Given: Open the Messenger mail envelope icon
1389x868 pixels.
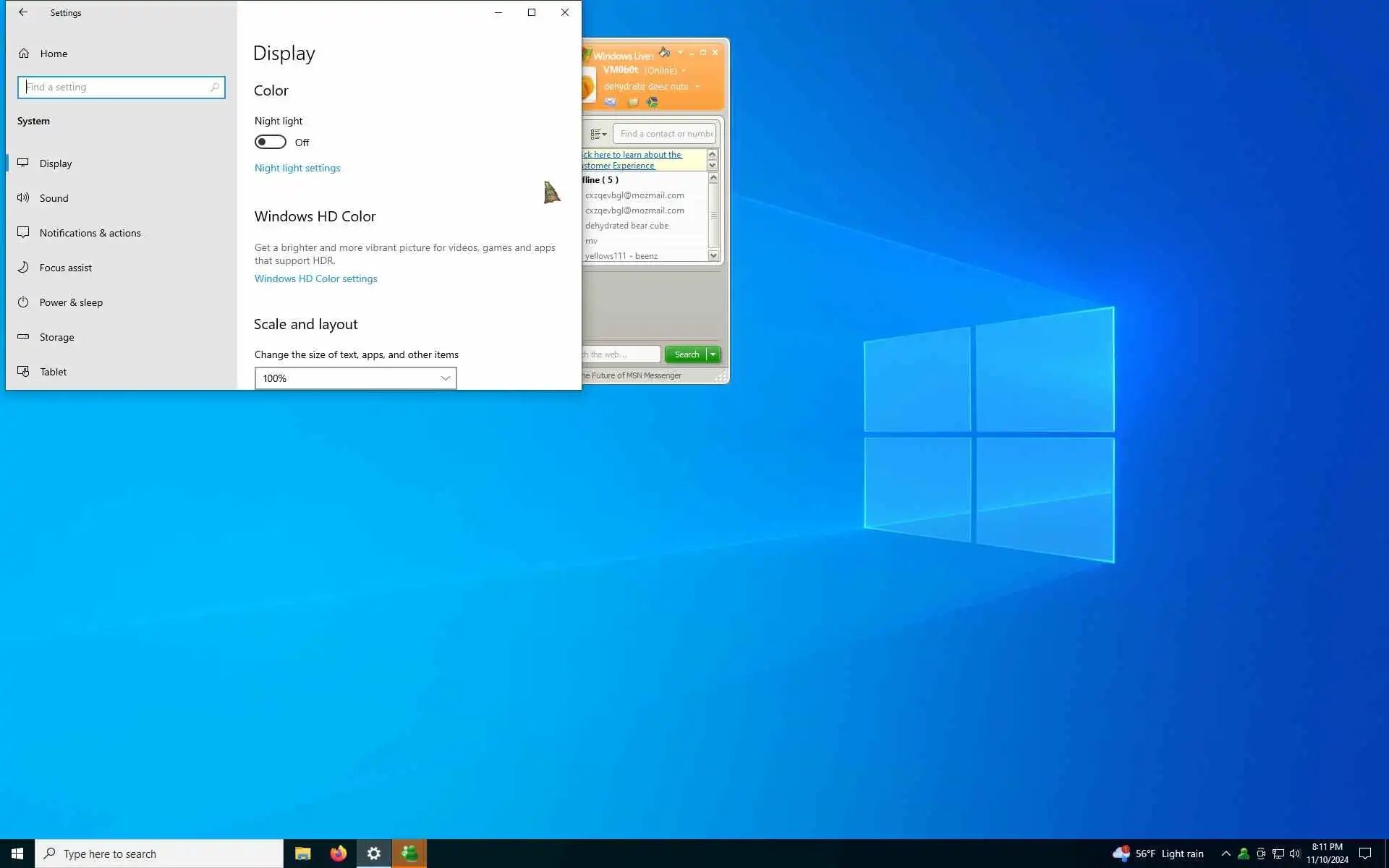Looking at the screenshot, I should pos(610,102).
